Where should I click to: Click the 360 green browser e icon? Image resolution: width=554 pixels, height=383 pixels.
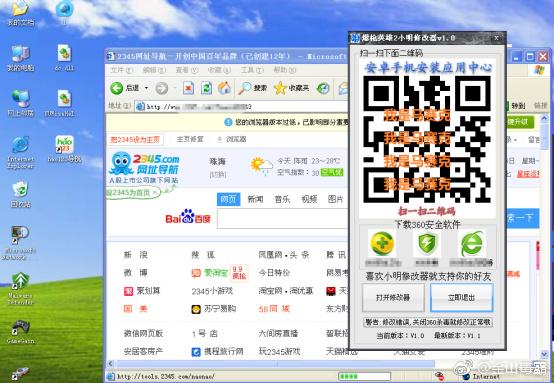pos(472,243)
